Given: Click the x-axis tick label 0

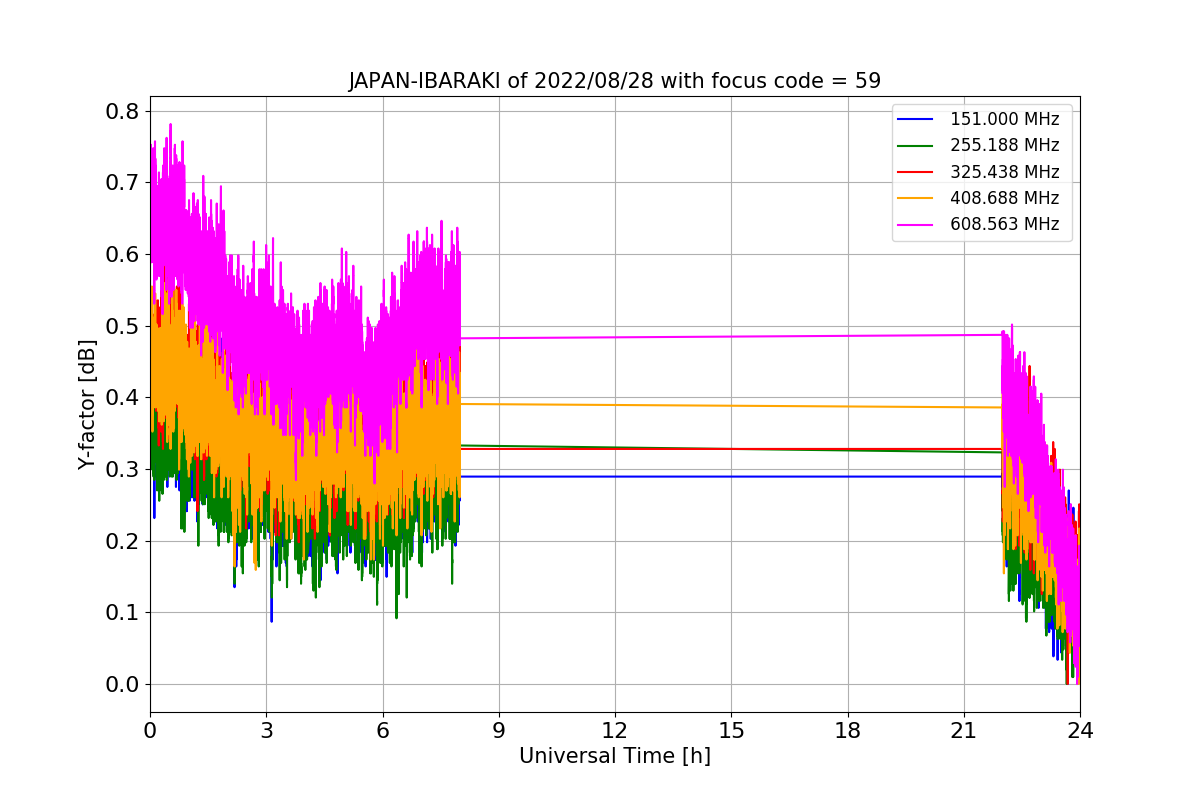Looking at the screenshot, I should pyautogui.click(x=150, y=730).
